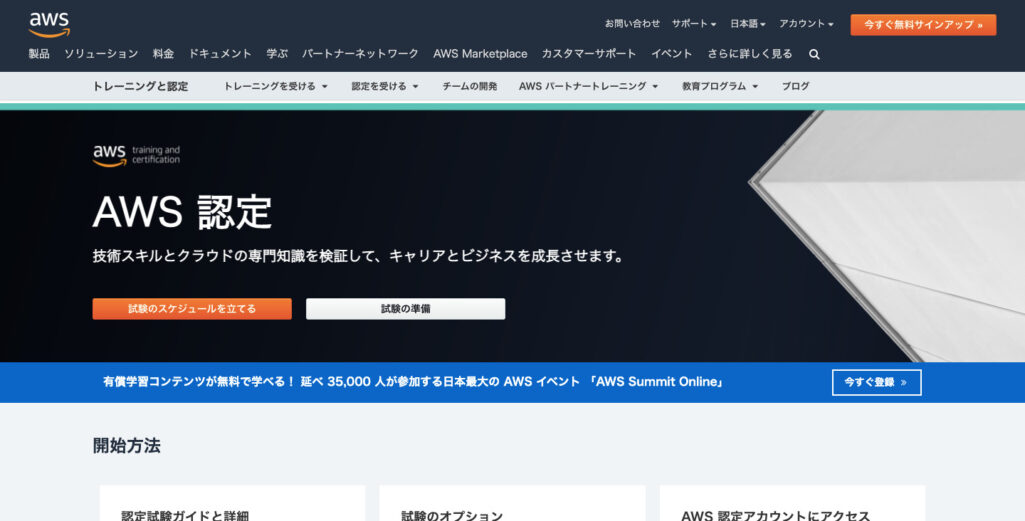Click 試験の準備 button
This screenshot has width=1025, height=521.
point(405,309)
